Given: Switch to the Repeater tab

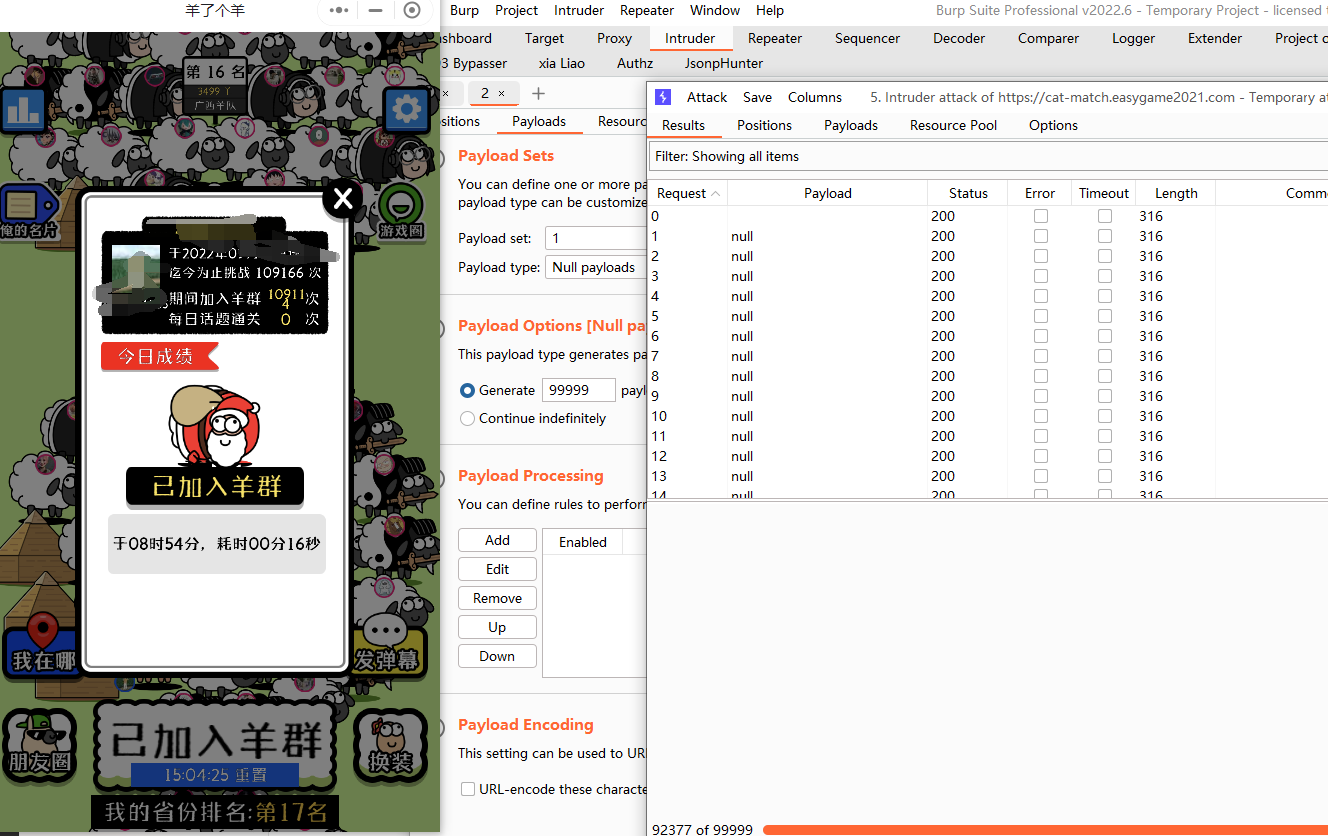Looking at the screenshot, I should (774, 38).
